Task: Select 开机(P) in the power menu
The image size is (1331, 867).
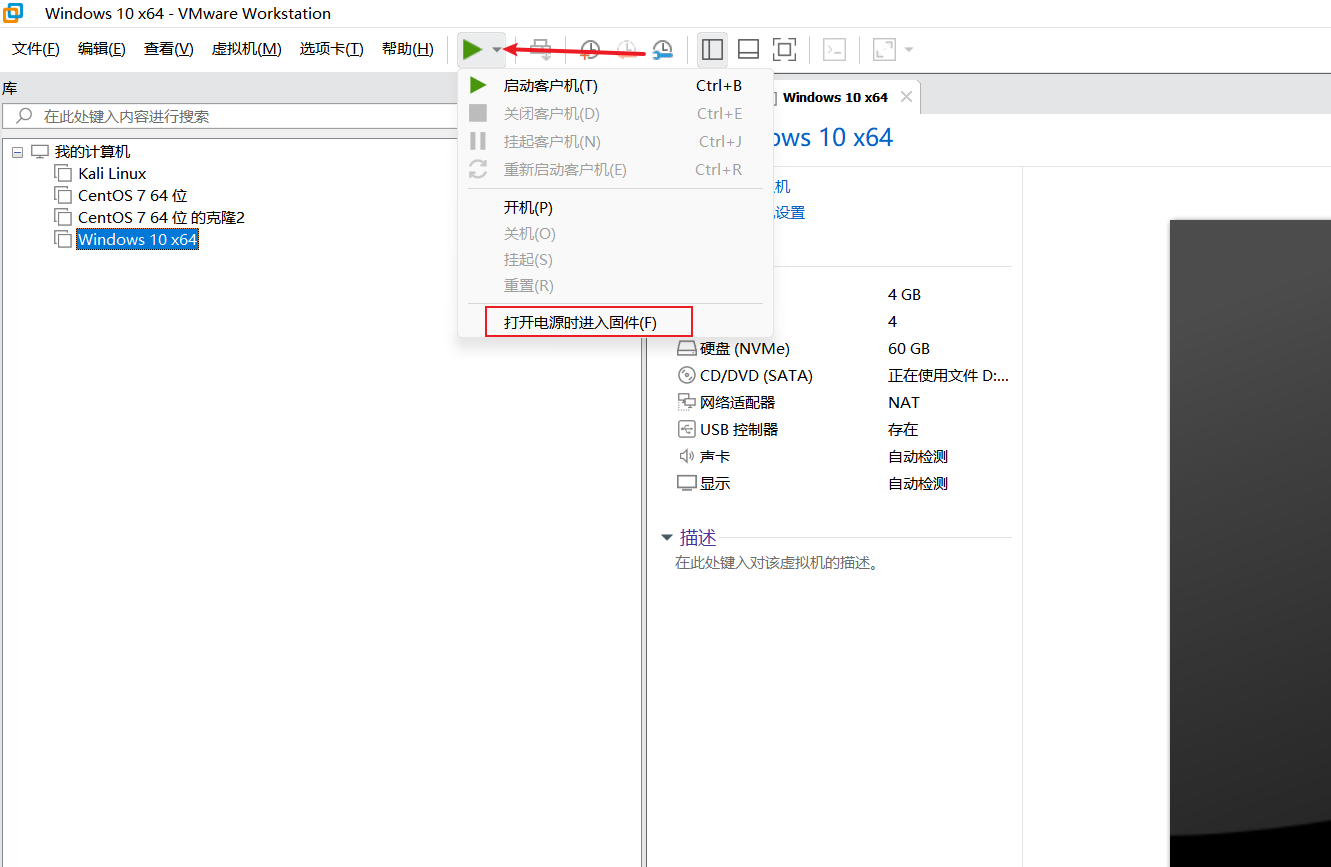Action: (x=528, y=208)
